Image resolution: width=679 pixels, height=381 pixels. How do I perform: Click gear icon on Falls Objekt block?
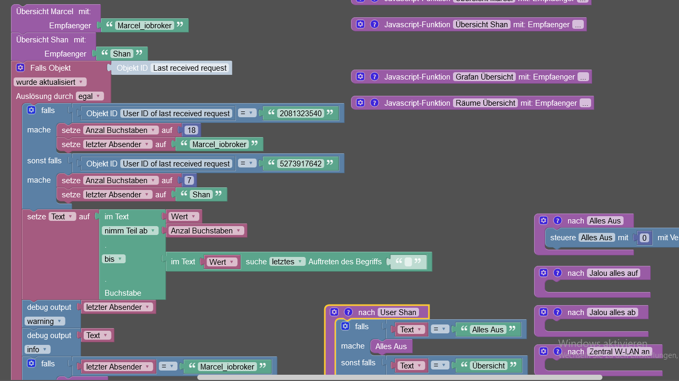point(20,68)
